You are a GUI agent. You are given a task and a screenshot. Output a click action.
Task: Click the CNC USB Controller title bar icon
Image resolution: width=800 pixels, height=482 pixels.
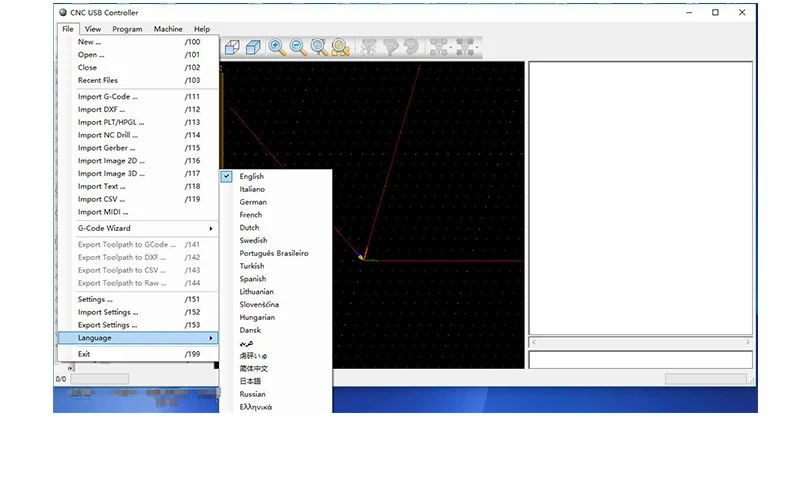coord(63,12)
